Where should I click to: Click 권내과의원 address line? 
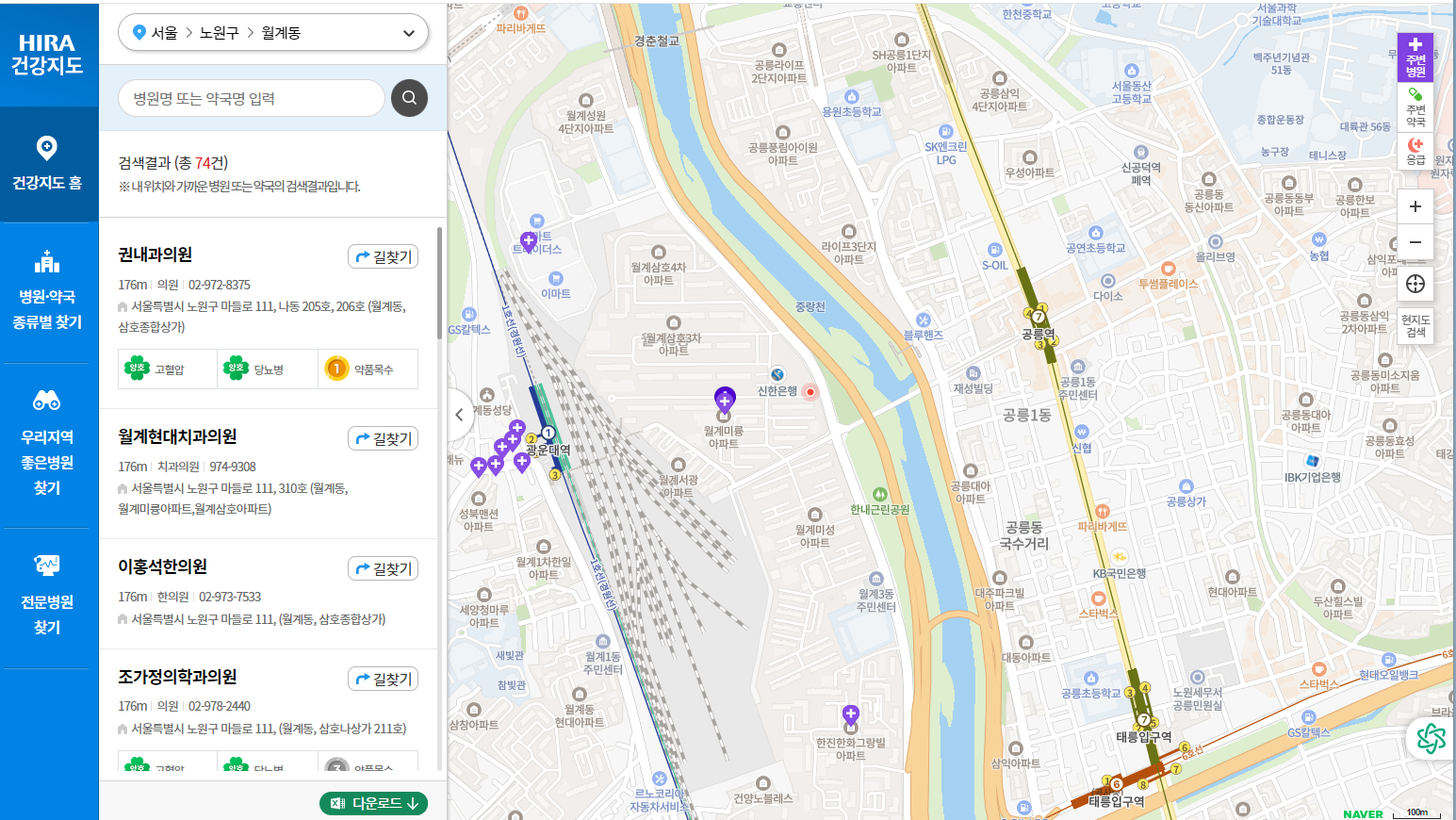pos(262,317)
